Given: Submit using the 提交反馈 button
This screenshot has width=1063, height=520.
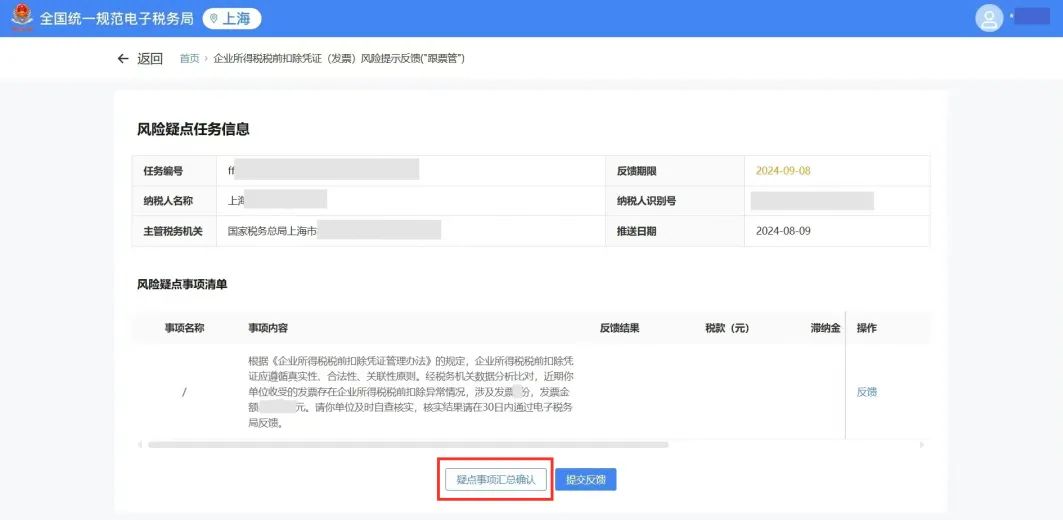Looking at the screenshot, I should point(586,480).
